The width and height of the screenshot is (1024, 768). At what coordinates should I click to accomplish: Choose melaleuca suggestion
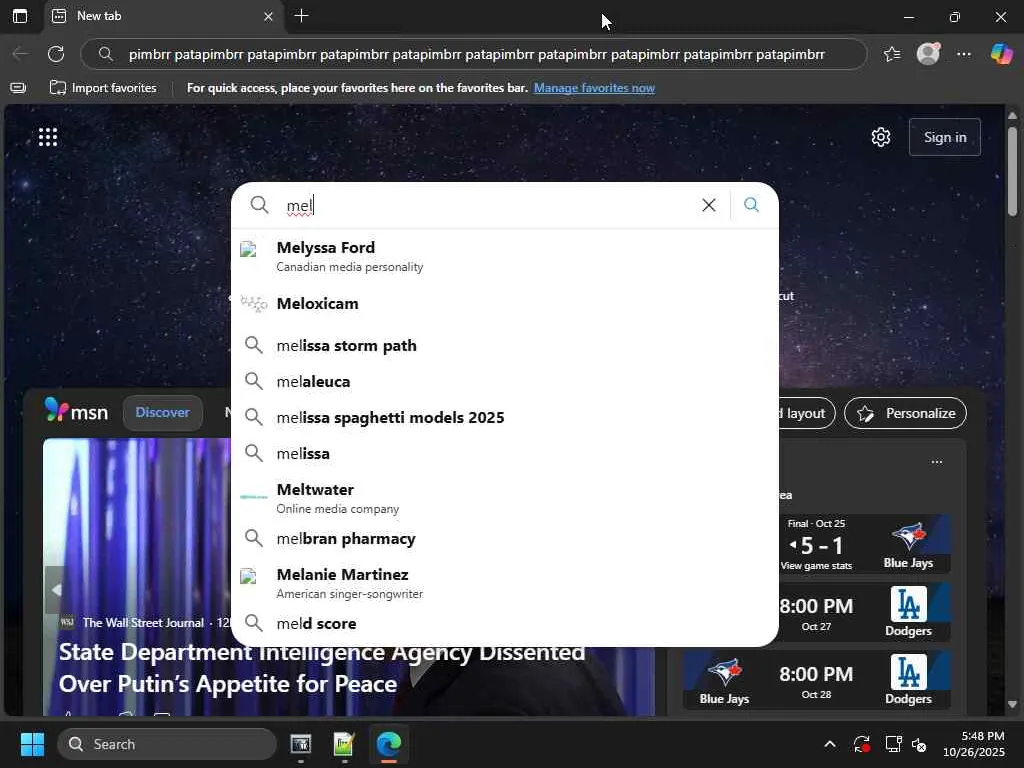point(505,381)
